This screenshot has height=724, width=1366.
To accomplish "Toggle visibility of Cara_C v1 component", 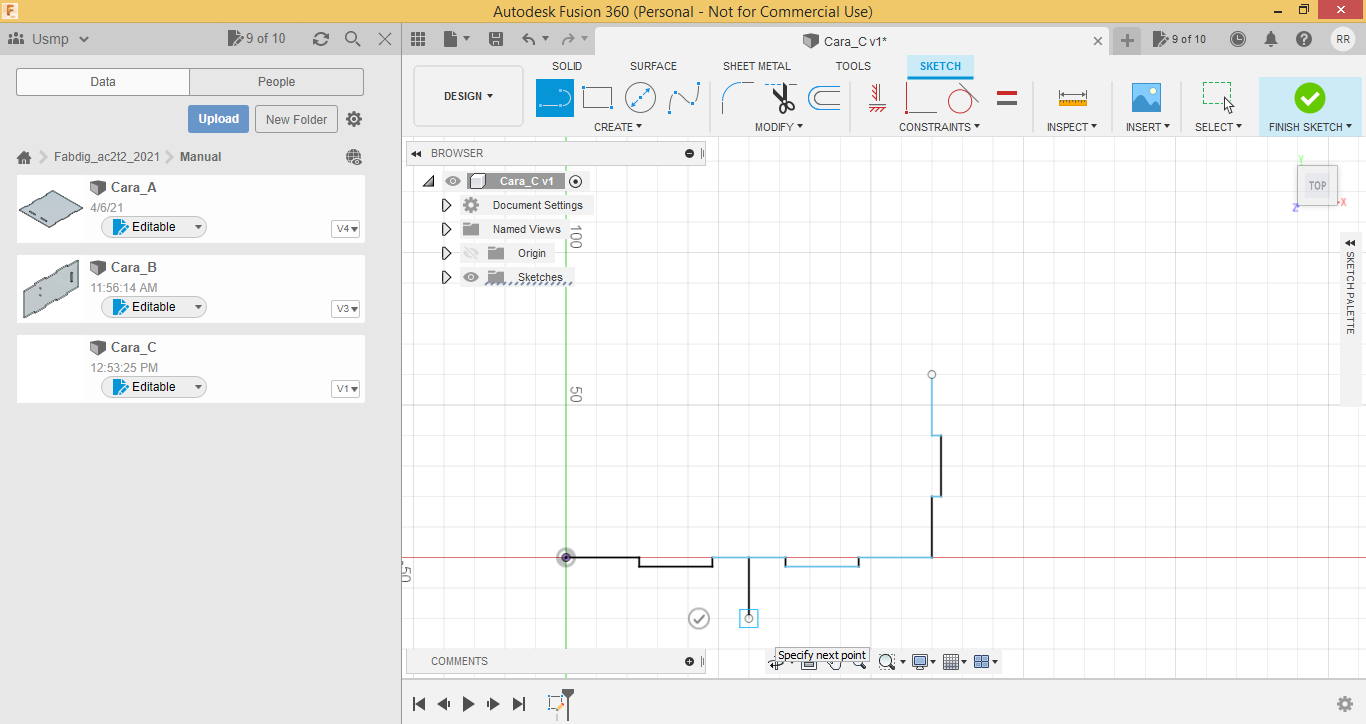I will click(x=453, y=181).
